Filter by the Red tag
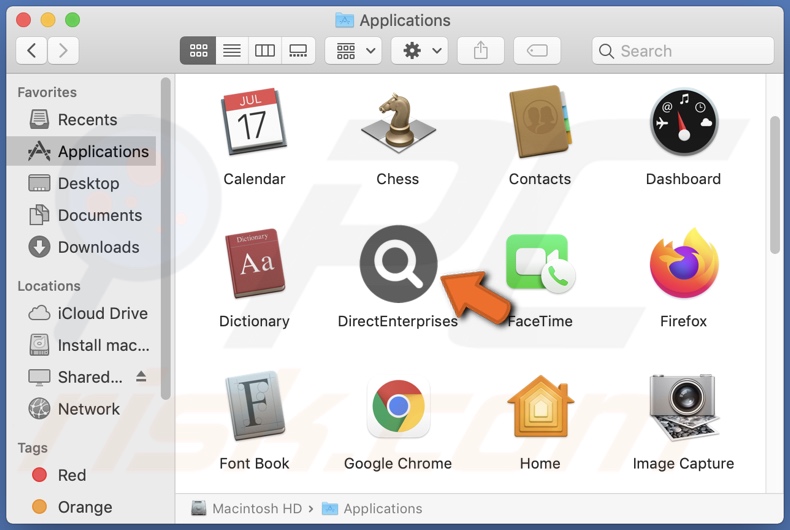 pyautogui.click(x=71, y=475)
